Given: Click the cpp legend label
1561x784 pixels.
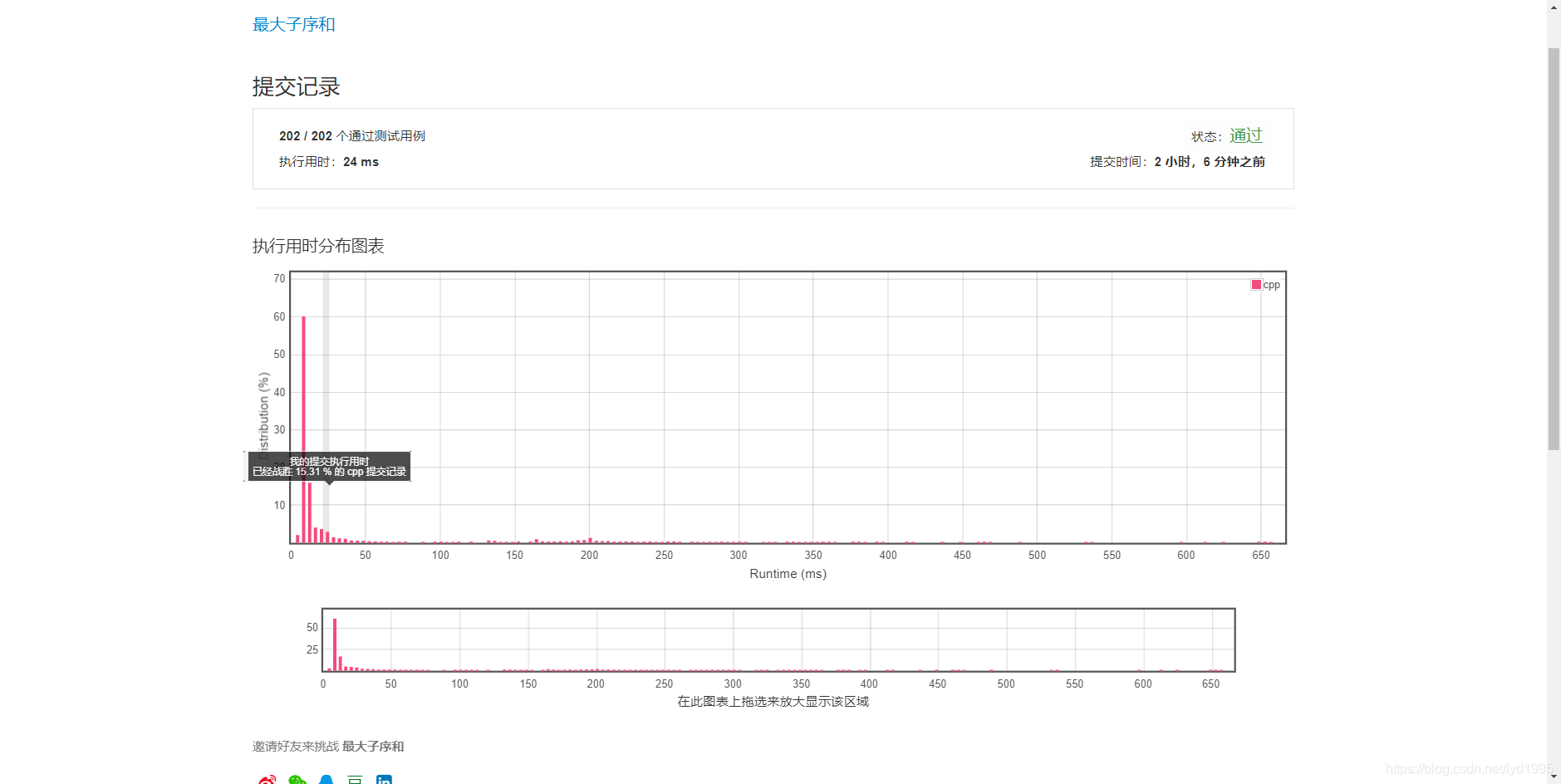Looking at the screenshot, I should (1272, 285).
